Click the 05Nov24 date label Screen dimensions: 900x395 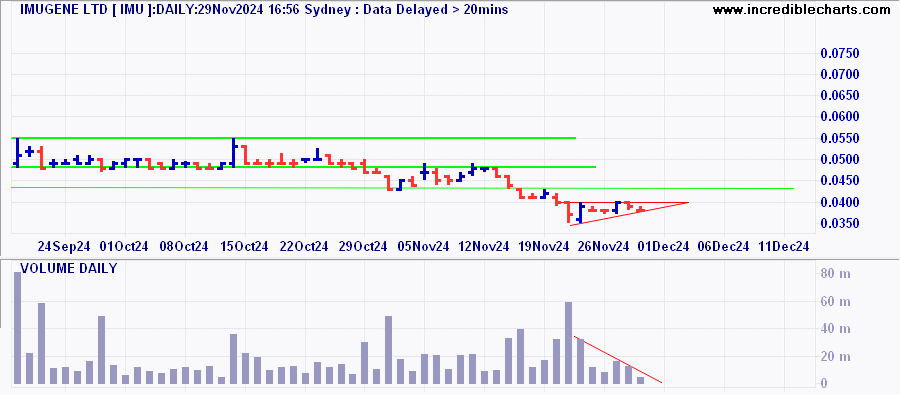coord(424,247)
